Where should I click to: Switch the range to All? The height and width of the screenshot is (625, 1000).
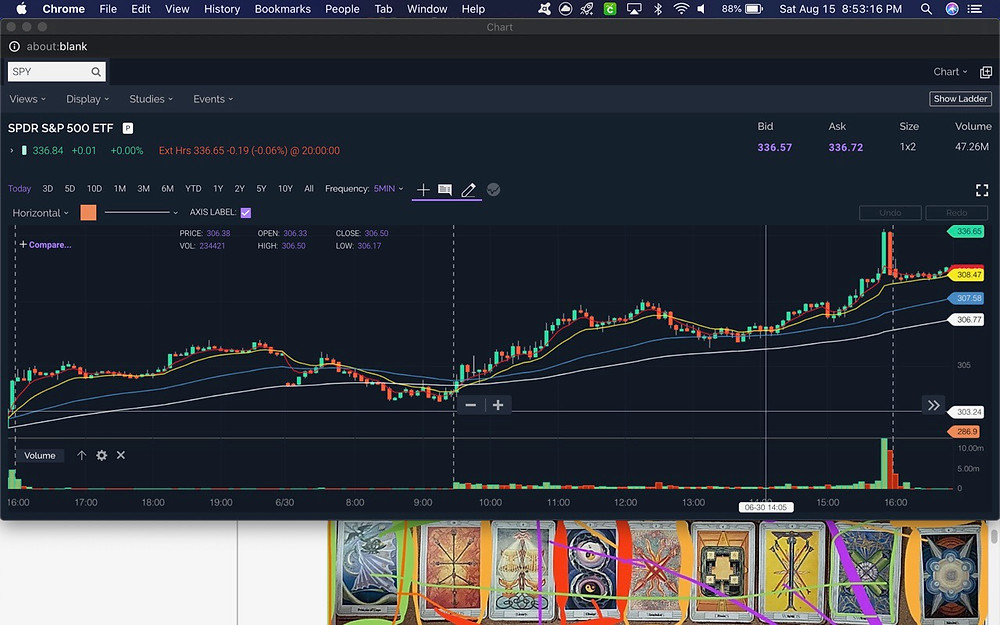309,189
